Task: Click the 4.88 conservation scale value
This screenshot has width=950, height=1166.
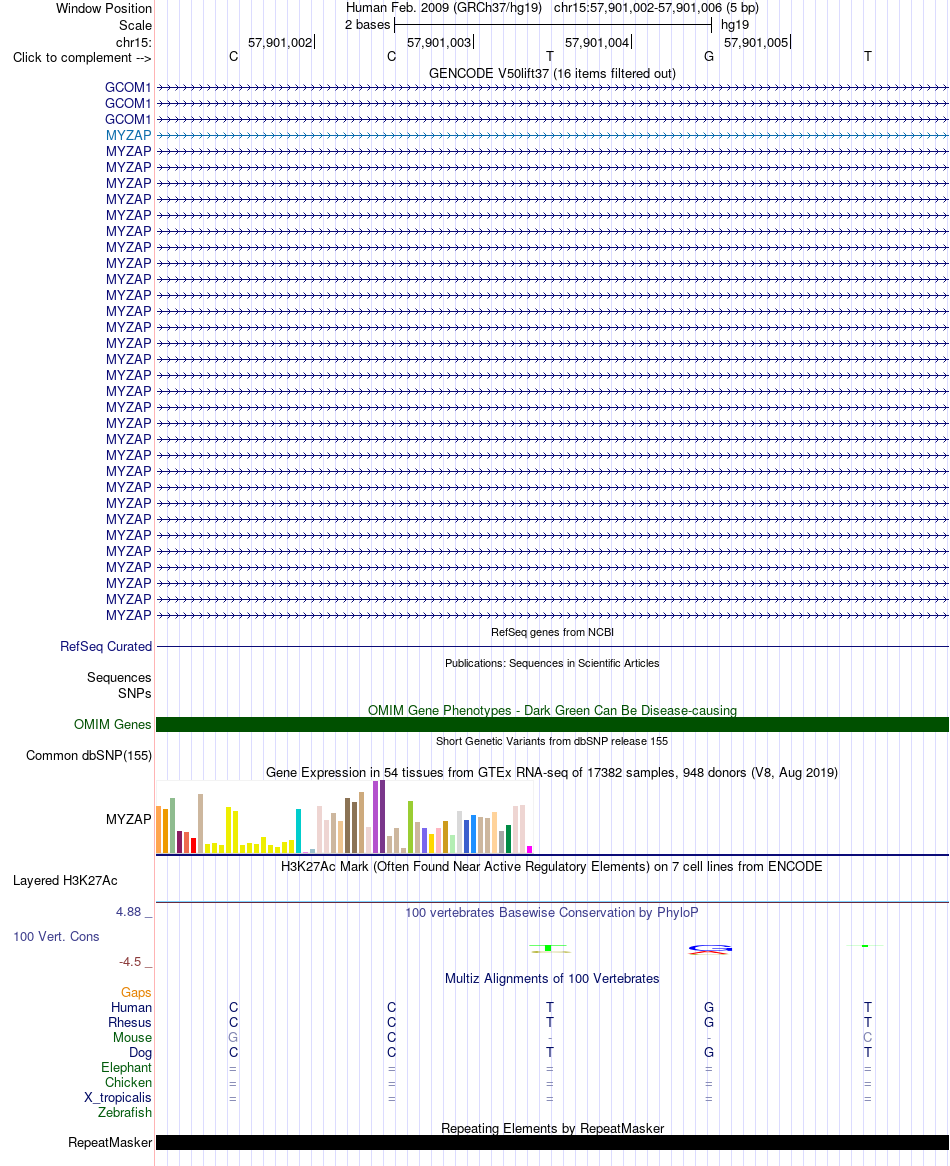Action: 129,912
